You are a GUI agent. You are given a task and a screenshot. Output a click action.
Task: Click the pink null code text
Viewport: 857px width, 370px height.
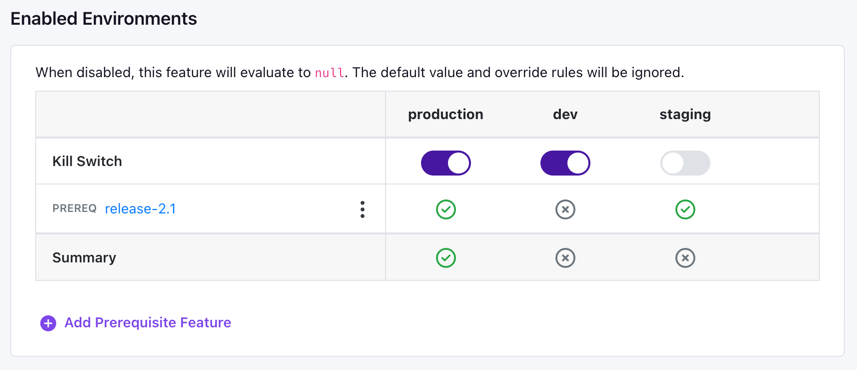(330, 73)
